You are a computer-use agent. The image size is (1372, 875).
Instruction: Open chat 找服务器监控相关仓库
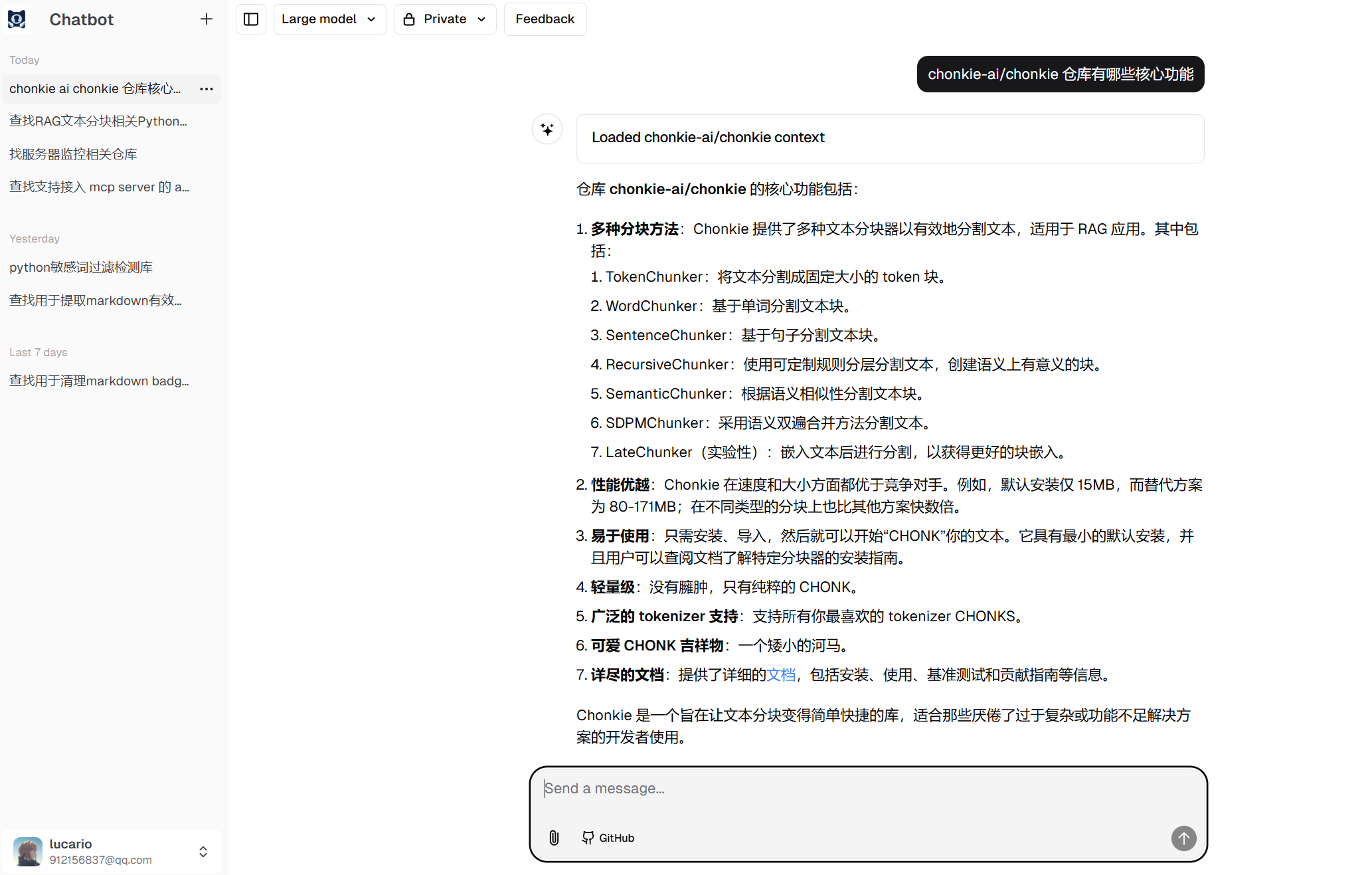(x=112, y=154)
